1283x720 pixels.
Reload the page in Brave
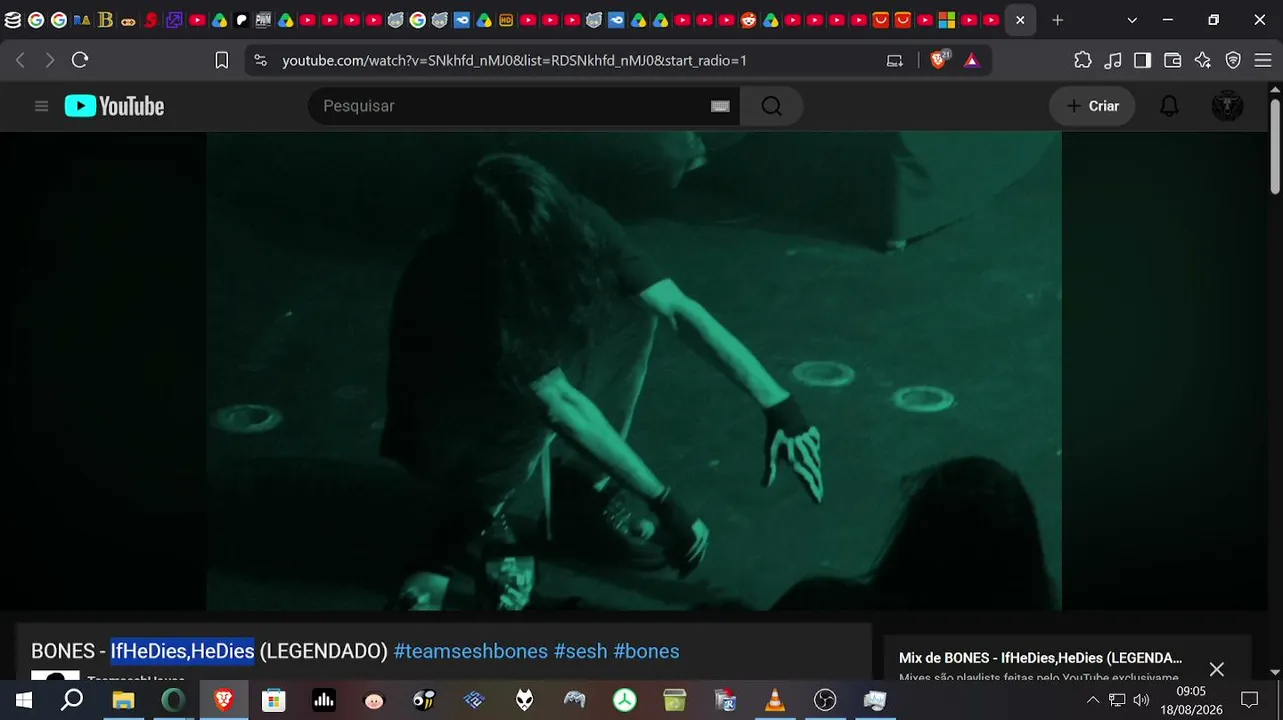click(80, 60)
